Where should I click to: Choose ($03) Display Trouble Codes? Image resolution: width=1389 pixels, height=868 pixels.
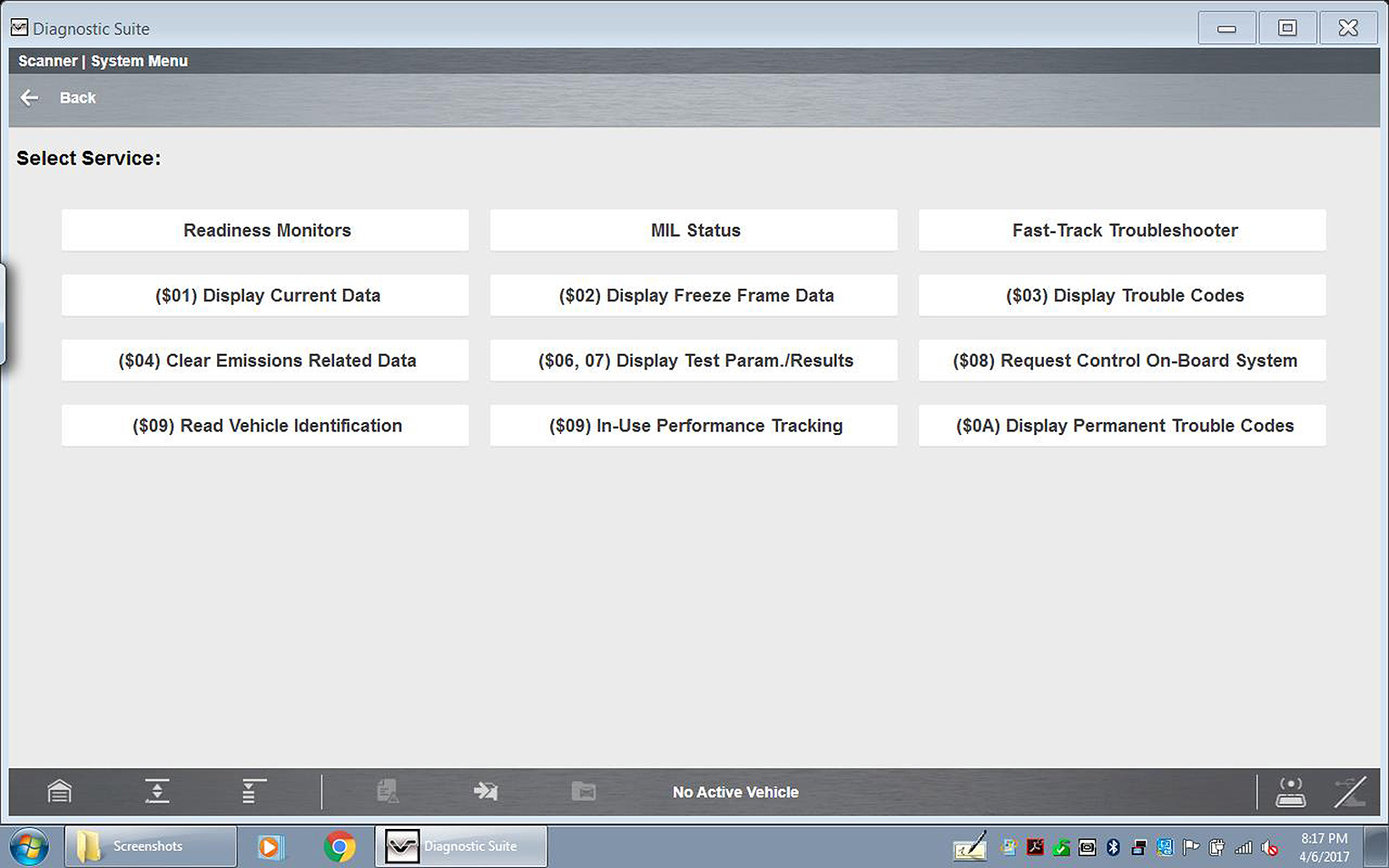point(1123,296)
